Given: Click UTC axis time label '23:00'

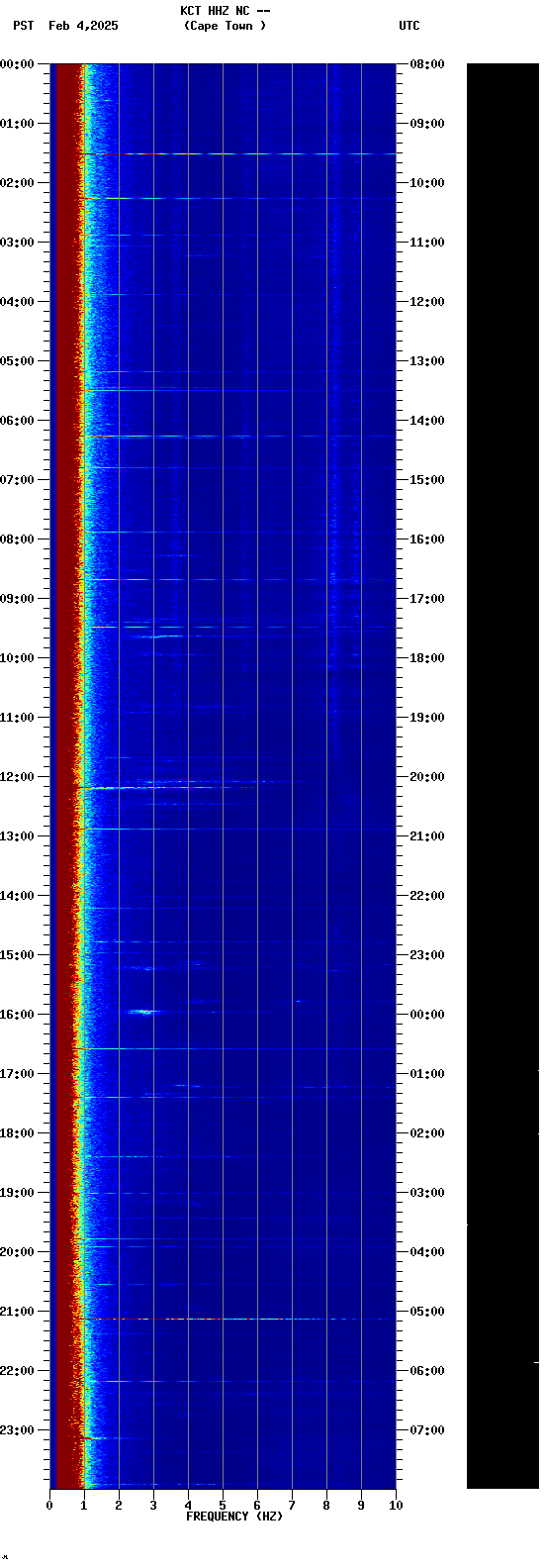Looking at the screenshot, I should [427, 955].
